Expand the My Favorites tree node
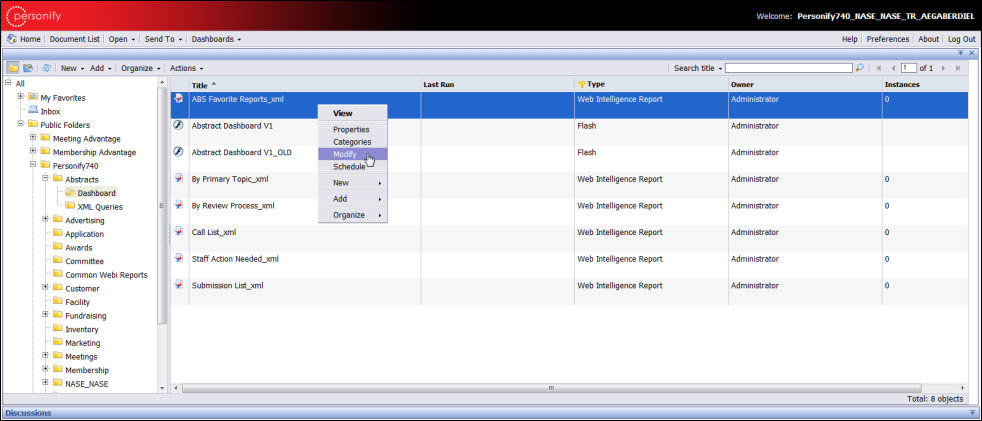Screen dimensions: 982x421 coord(21,96)
